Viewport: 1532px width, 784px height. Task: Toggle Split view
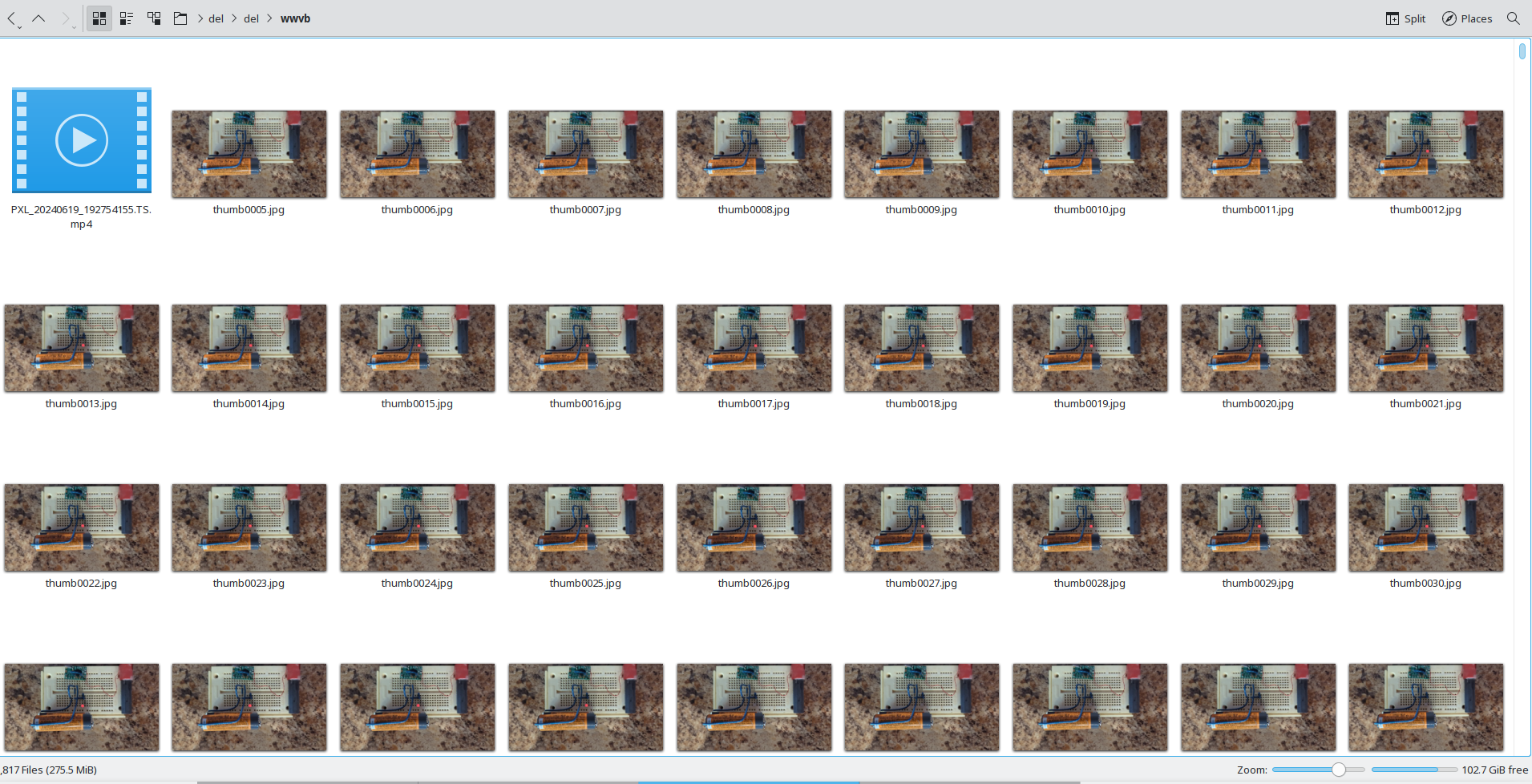(1405, 18)
